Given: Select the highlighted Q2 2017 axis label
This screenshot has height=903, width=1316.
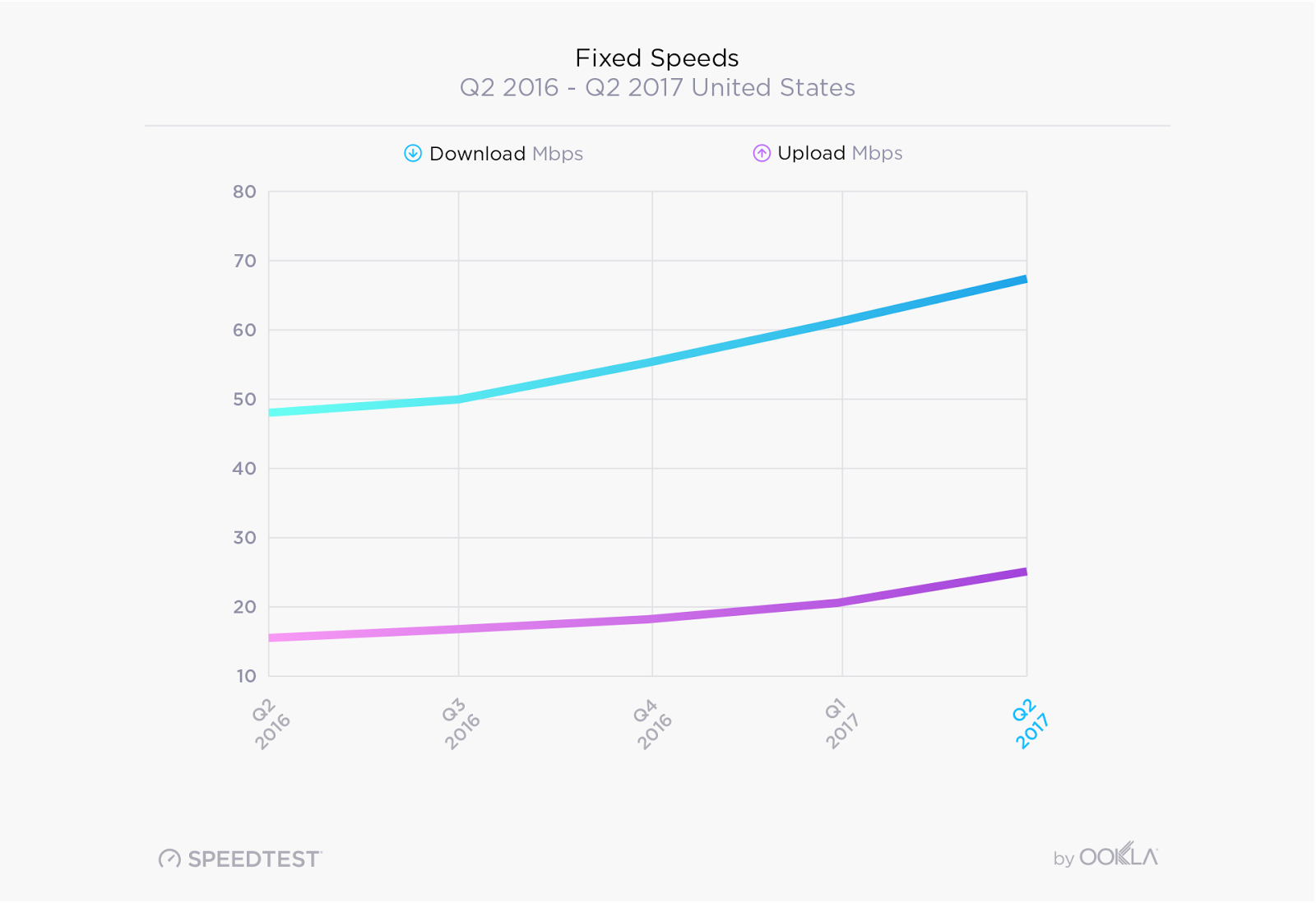Looking at the screenshot, I should coord(1030,723).
